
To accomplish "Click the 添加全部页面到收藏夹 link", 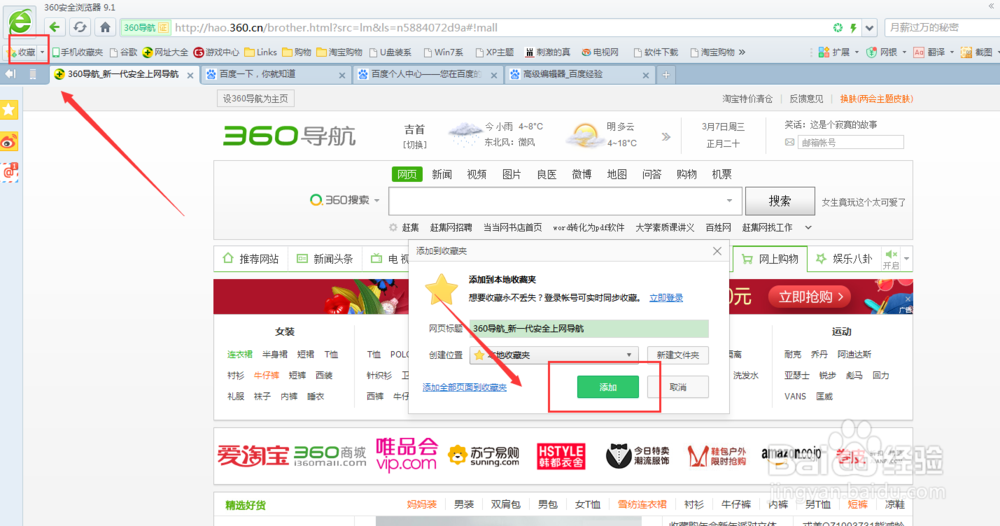I will [464, 387].
